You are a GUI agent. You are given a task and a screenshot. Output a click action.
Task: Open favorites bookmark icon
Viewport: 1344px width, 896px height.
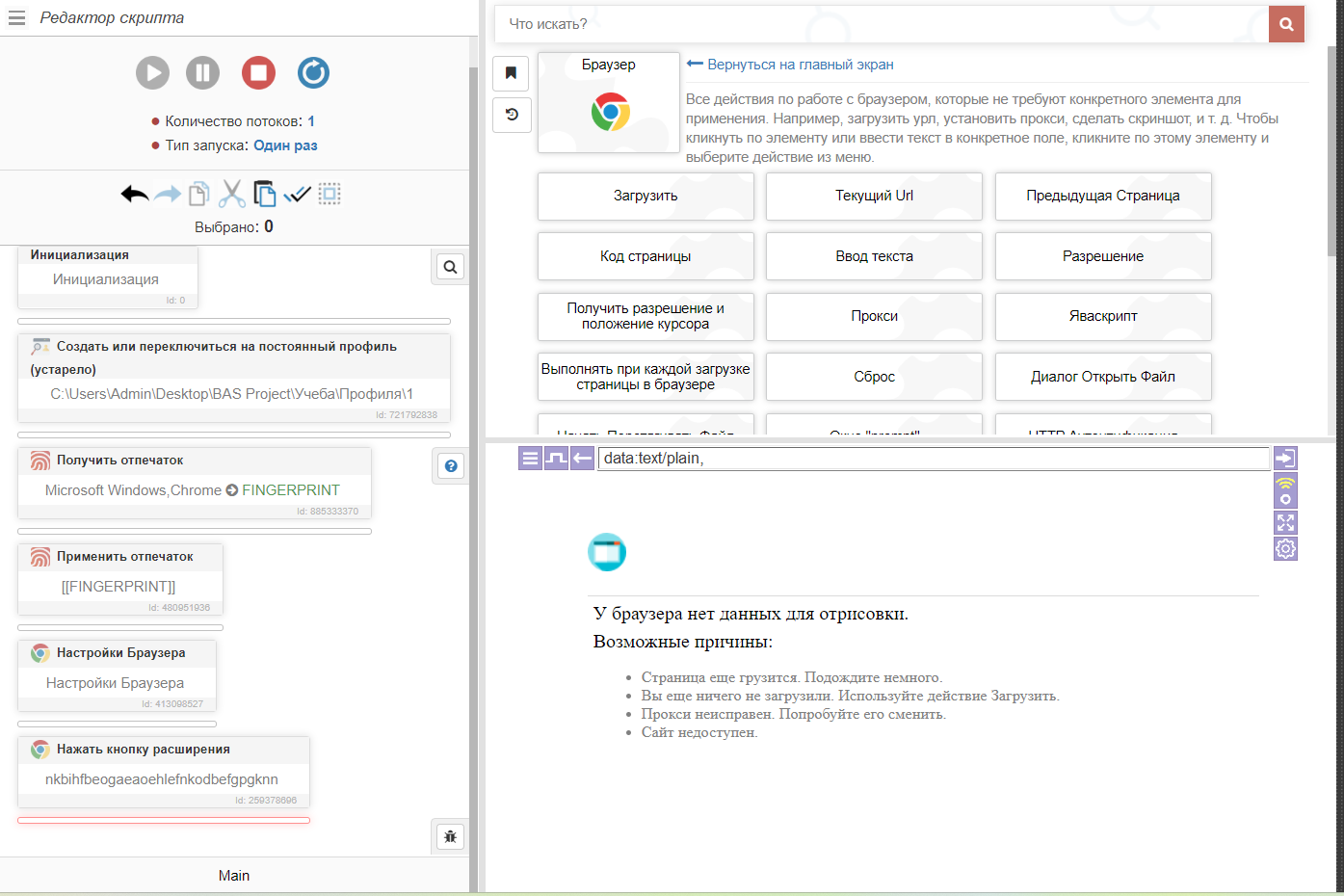(512, 73)
